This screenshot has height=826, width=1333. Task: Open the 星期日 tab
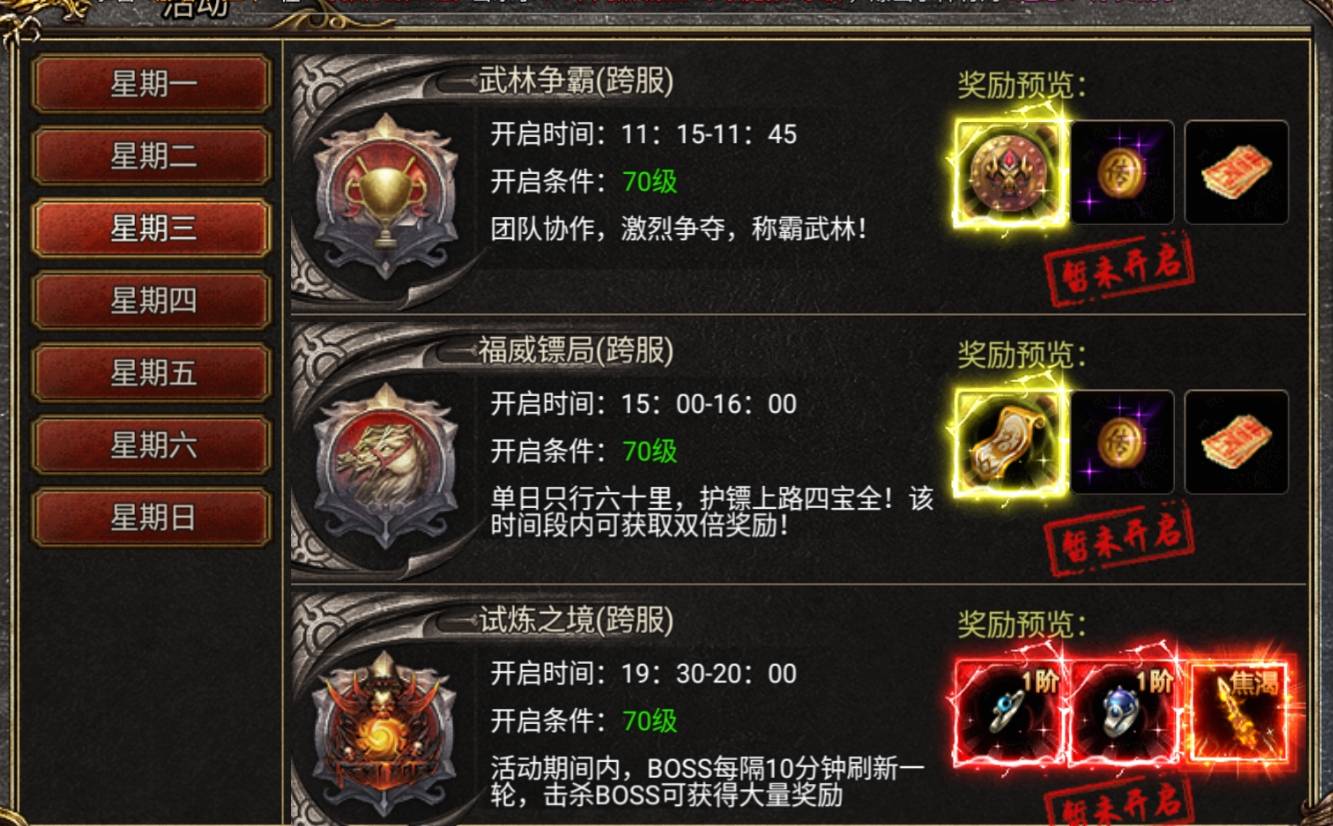(151, 518)
